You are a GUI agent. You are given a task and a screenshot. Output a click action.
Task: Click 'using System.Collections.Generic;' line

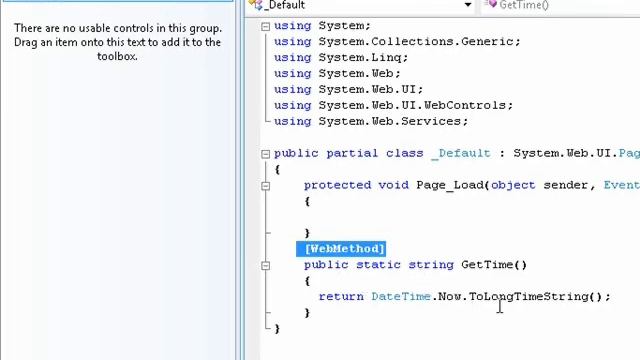click(397, 42)
